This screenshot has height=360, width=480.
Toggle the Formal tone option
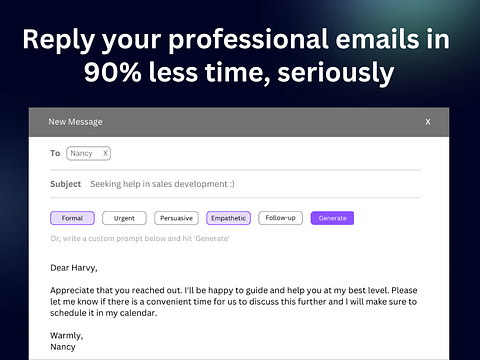pos(72,218)
